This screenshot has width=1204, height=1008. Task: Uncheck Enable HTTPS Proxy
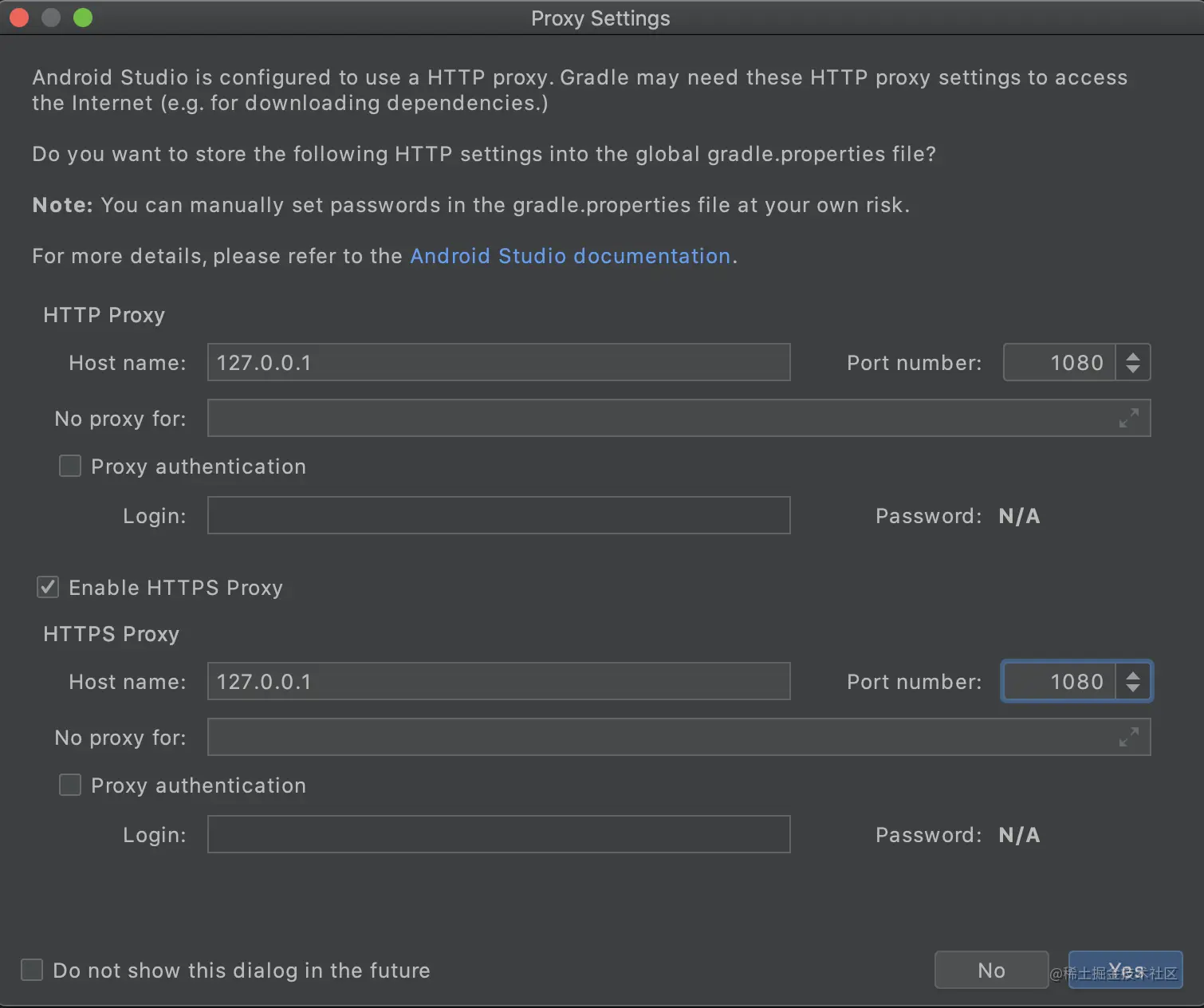point(48,588)
